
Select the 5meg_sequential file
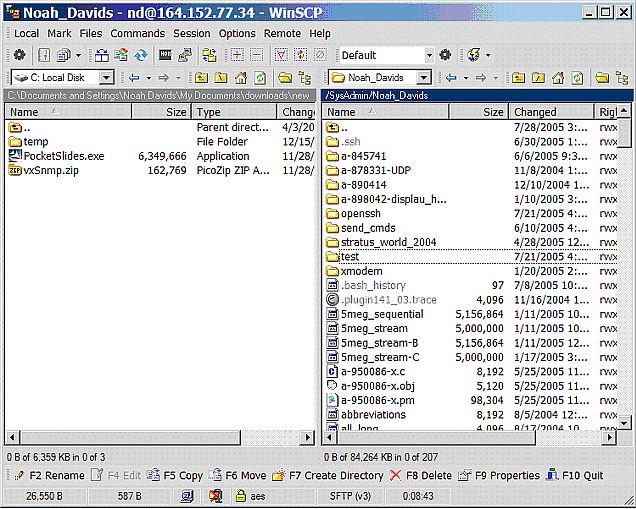375,314
